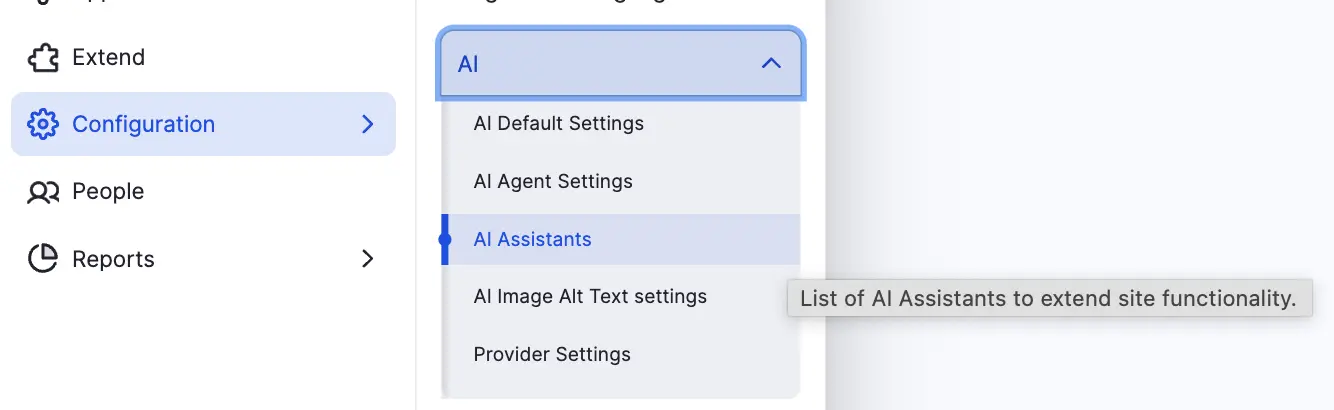Click the Reports pie chart icon
The width and height of the screenshot is (1334, 410).
43,259
